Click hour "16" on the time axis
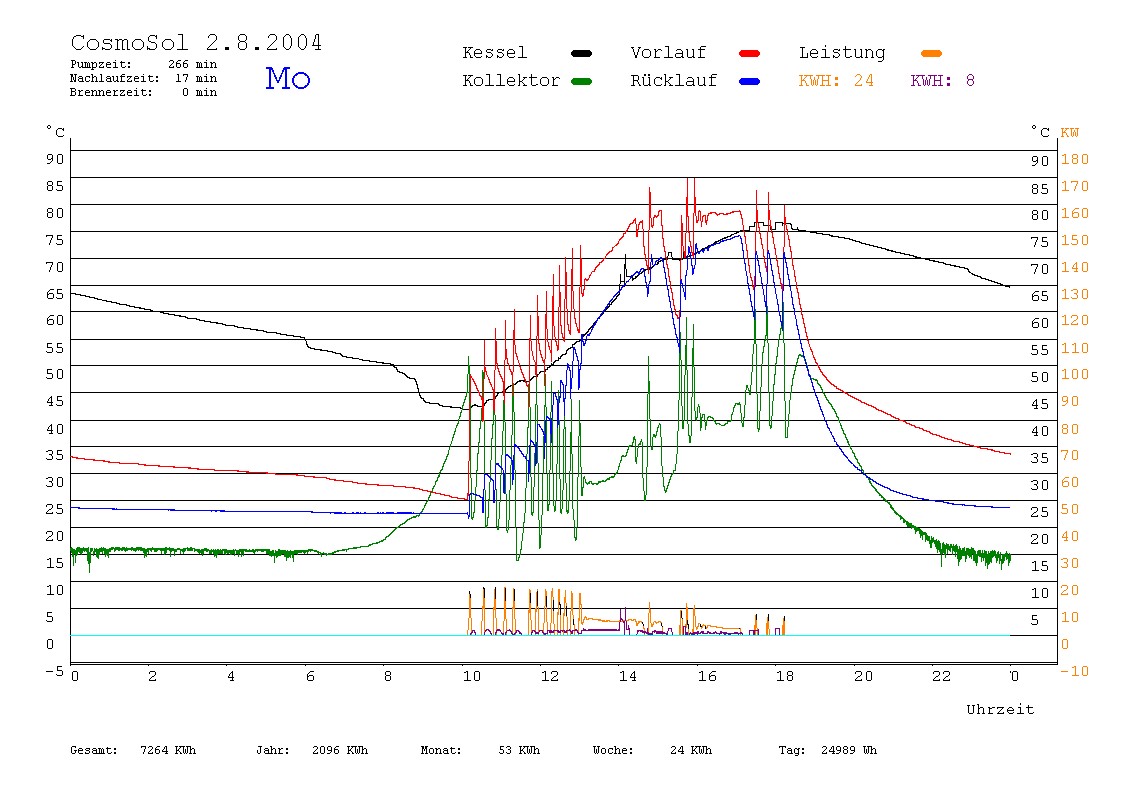The image size is (1148, 812). click(707, 677)
